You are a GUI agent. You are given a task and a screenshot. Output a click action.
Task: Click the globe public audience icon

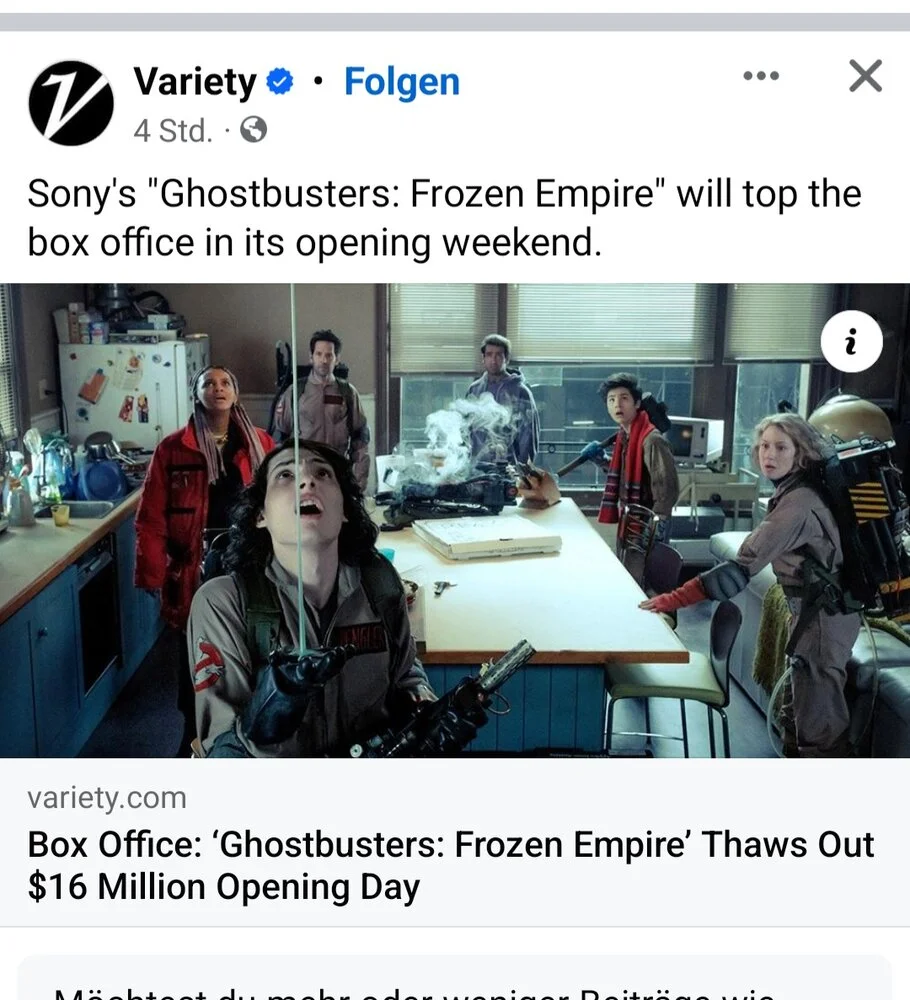tap(253, 130)
